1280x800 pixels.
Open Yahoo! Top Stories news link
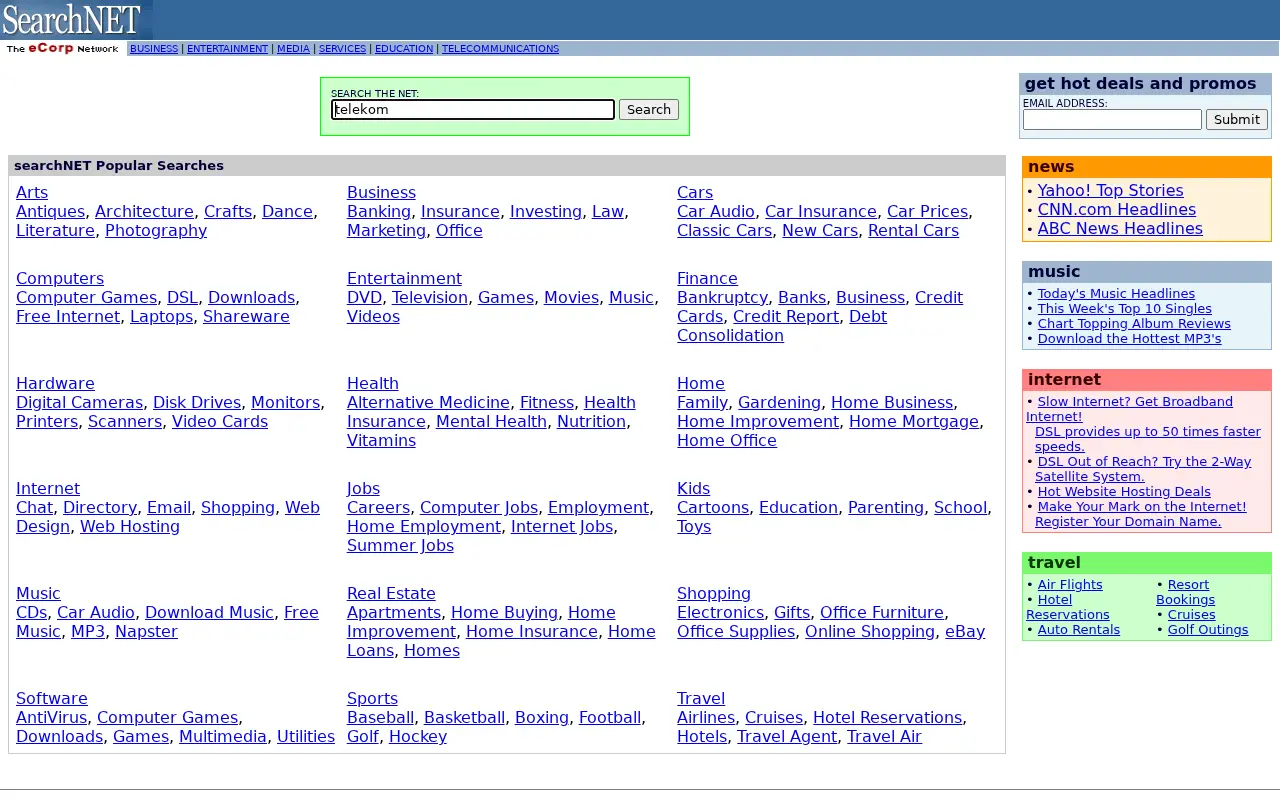coord(1110,191)
